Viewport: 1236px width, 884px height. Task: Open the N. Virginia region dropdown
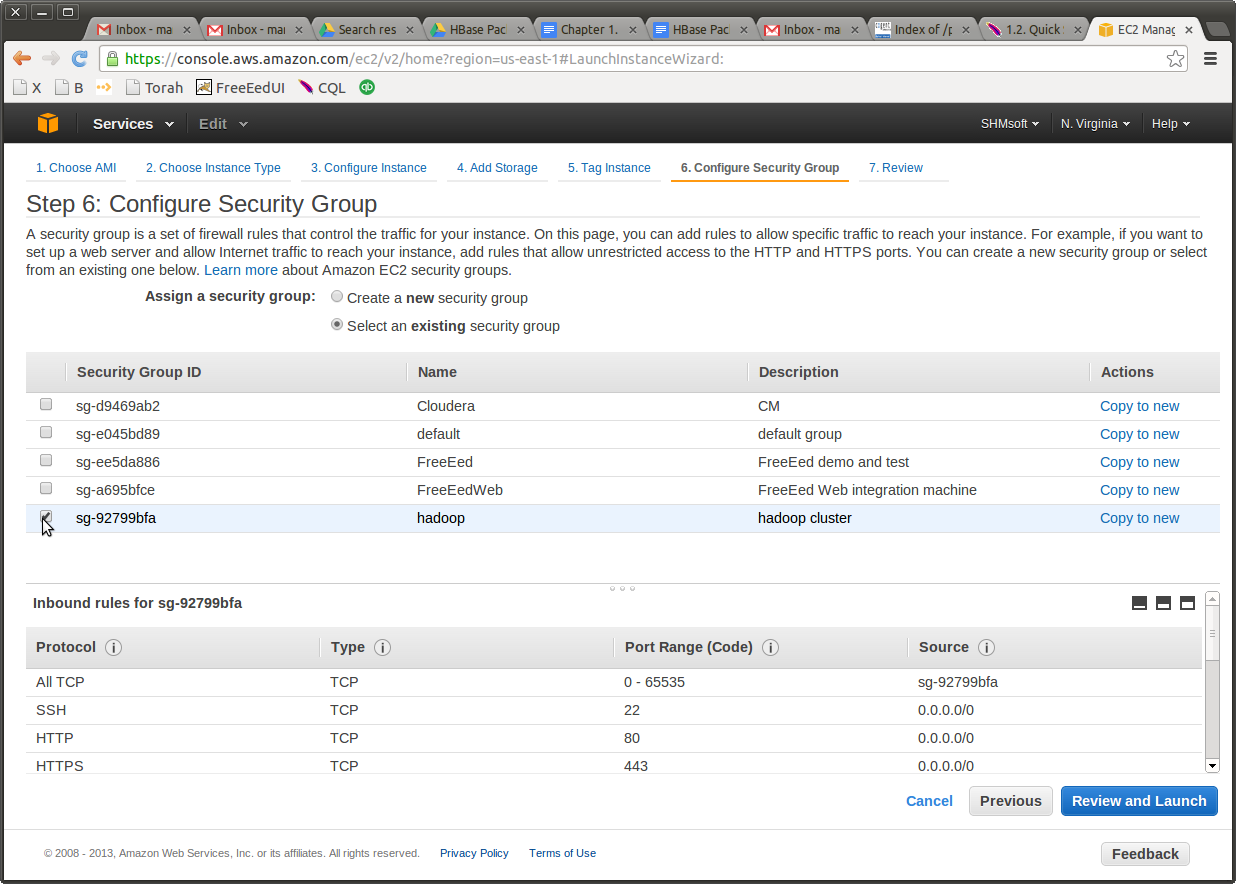coord(1095,124)
